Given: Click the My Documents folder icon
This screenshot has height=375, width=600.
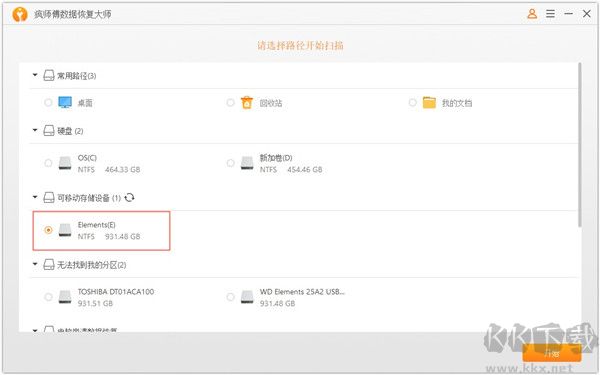Looking at the screenshot, I should point(429,103).
